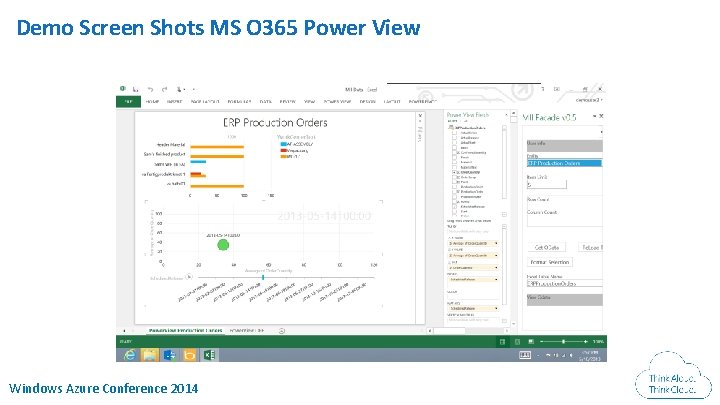This screenshot has height=405, width=720.
Task: Click the Row Limit input field
Action: tap(546, 184)
